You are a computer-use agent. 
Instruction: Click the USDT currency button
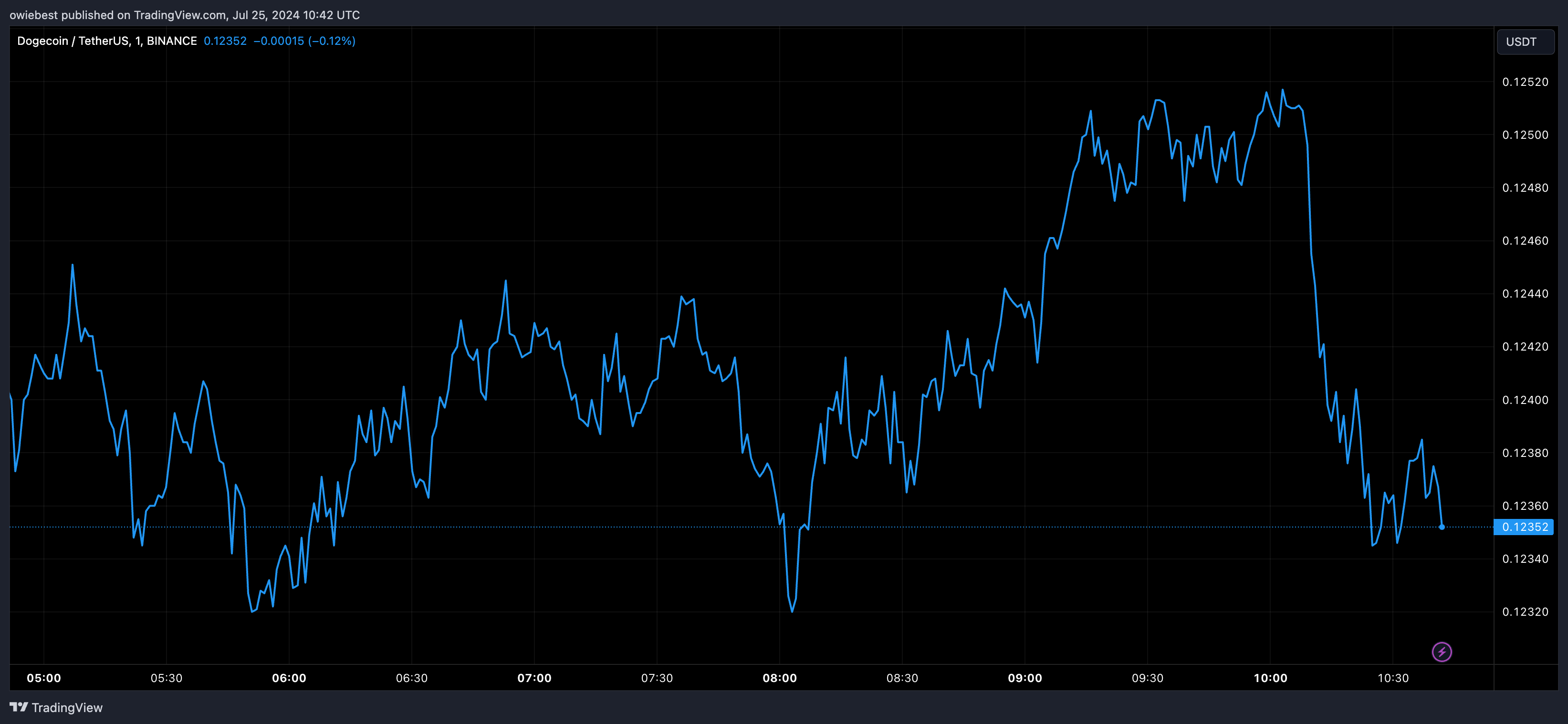1525,41
